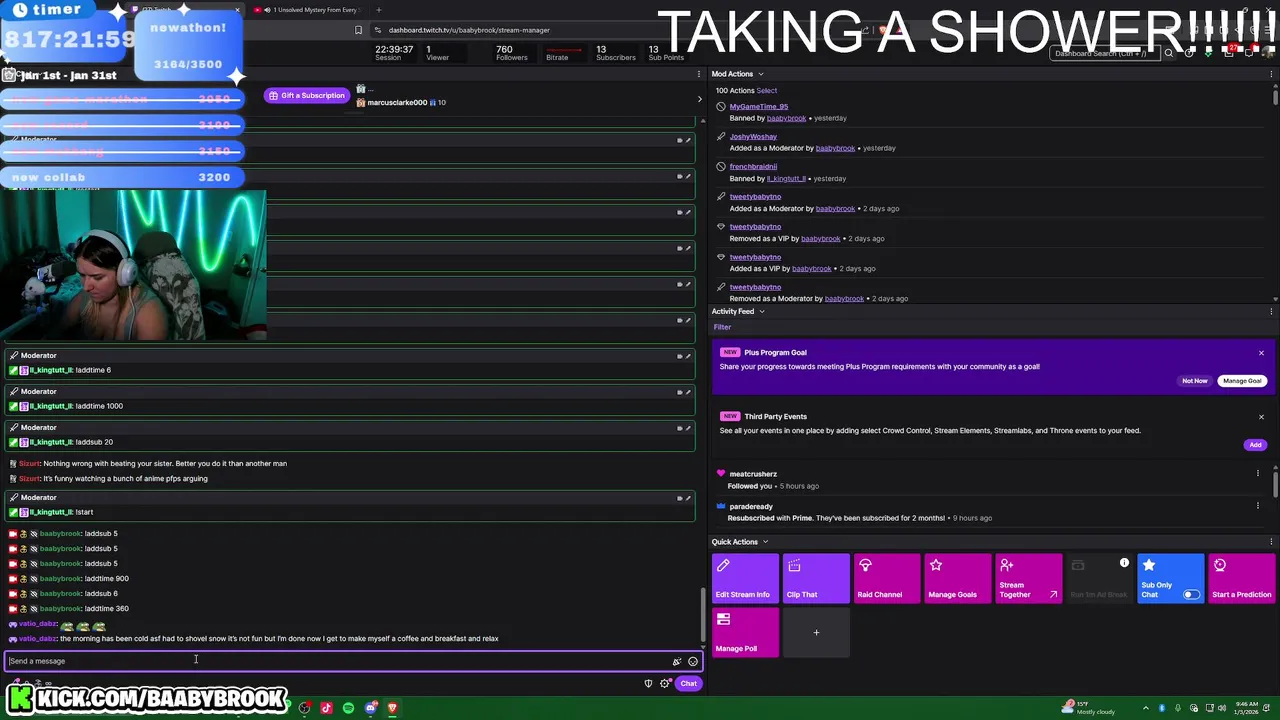The width and height of the screenshot is (1280, 720).
Task: Open chat settings gear icon
Action: [x=665, y=683]
